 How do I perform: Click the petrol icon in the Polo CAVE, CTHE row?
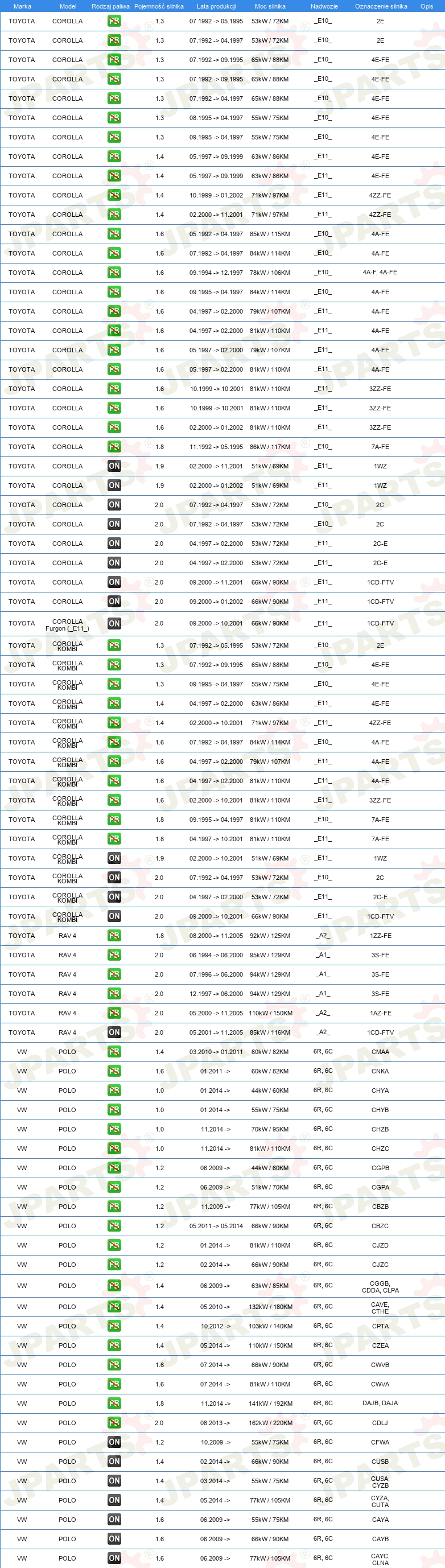point(114,1307)
